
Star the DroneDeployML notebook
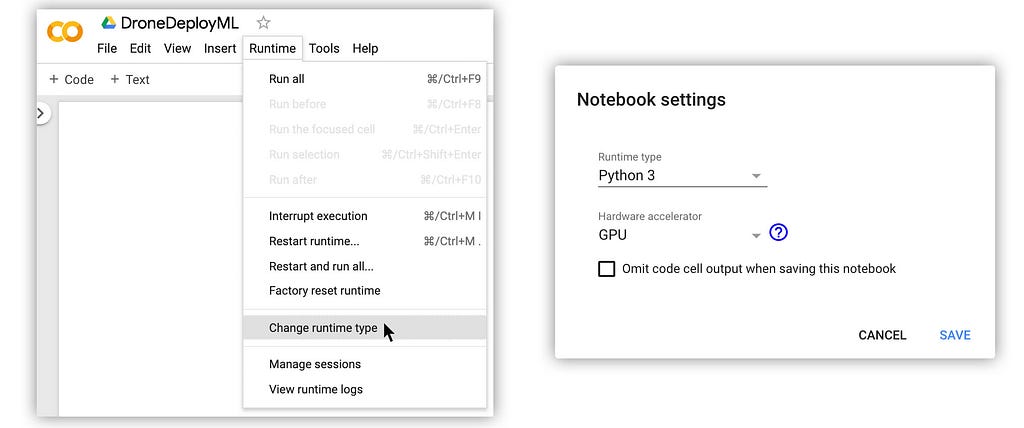[263, 23]
